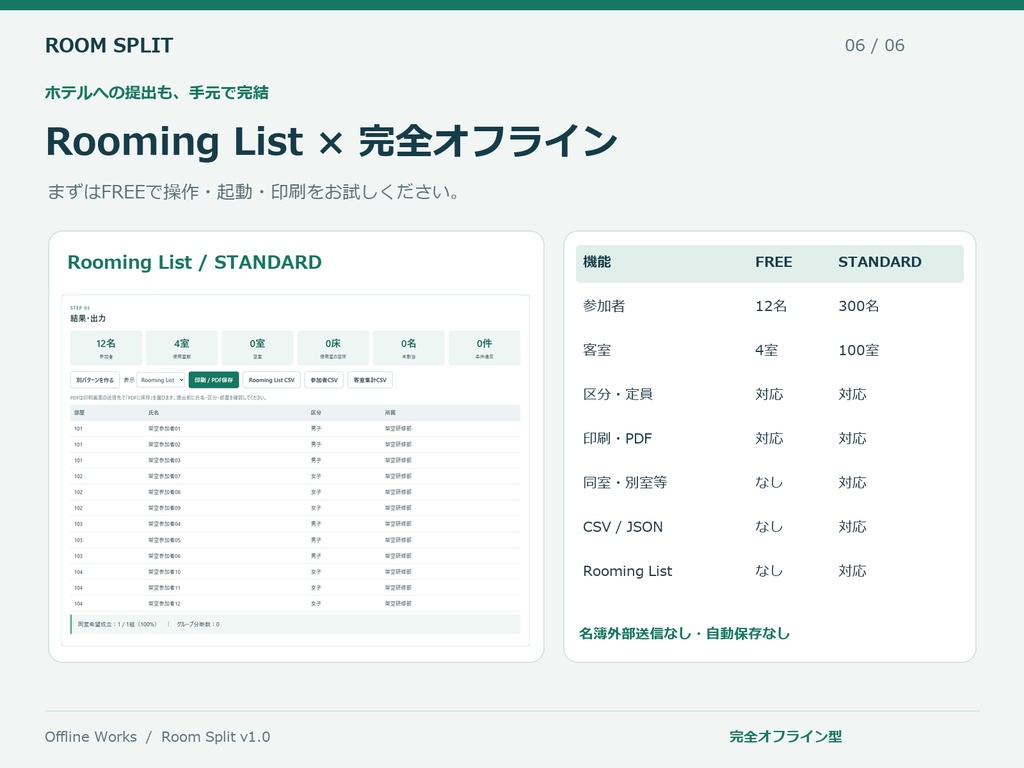Select the row for 架空参加者04

[x=295, y=524]
